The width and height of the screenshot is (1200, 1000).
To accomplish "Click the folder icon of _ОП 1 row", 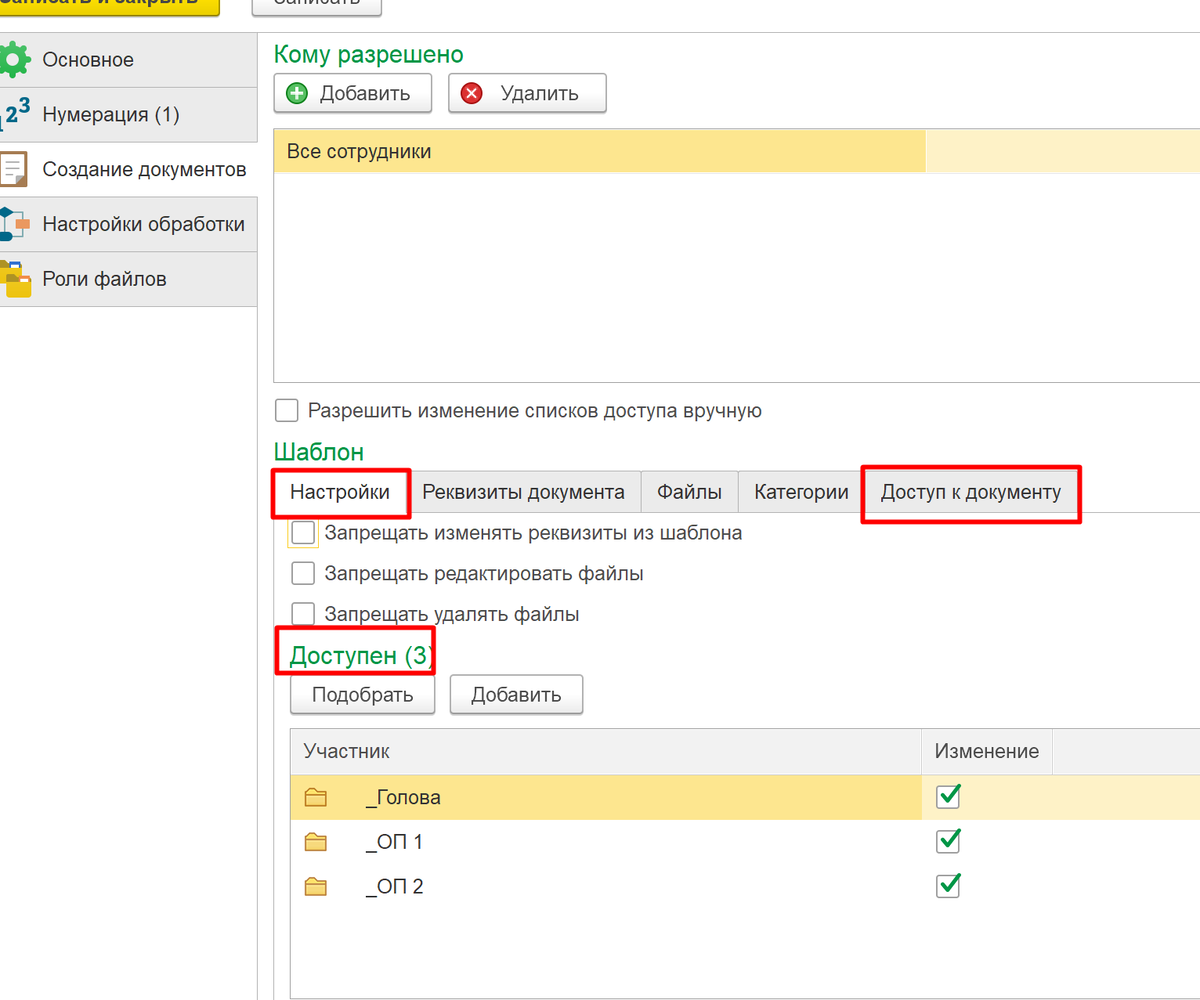I will (316, 842).
